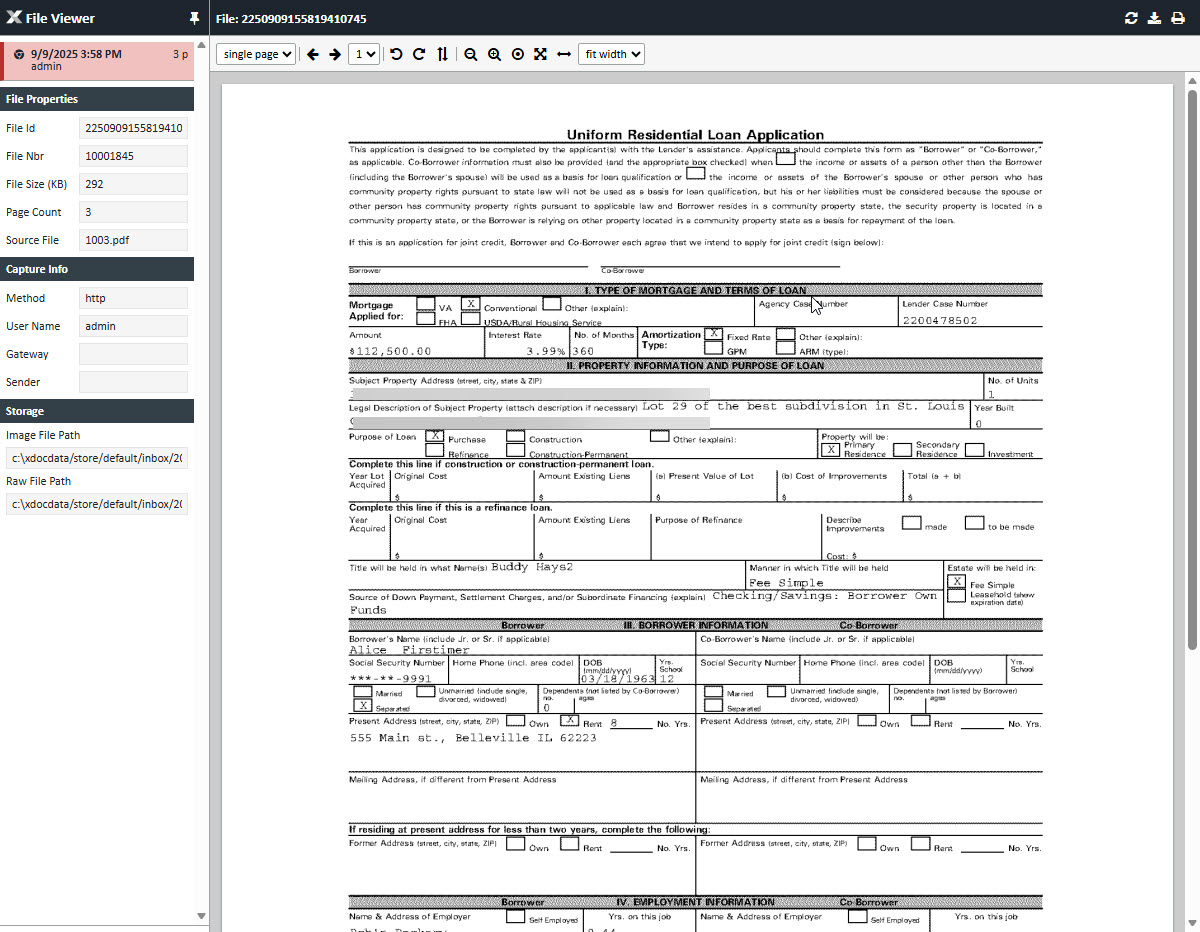Click the File Id input field
This screenshot has height=932, width=1200.
click(x=133, y=128)
